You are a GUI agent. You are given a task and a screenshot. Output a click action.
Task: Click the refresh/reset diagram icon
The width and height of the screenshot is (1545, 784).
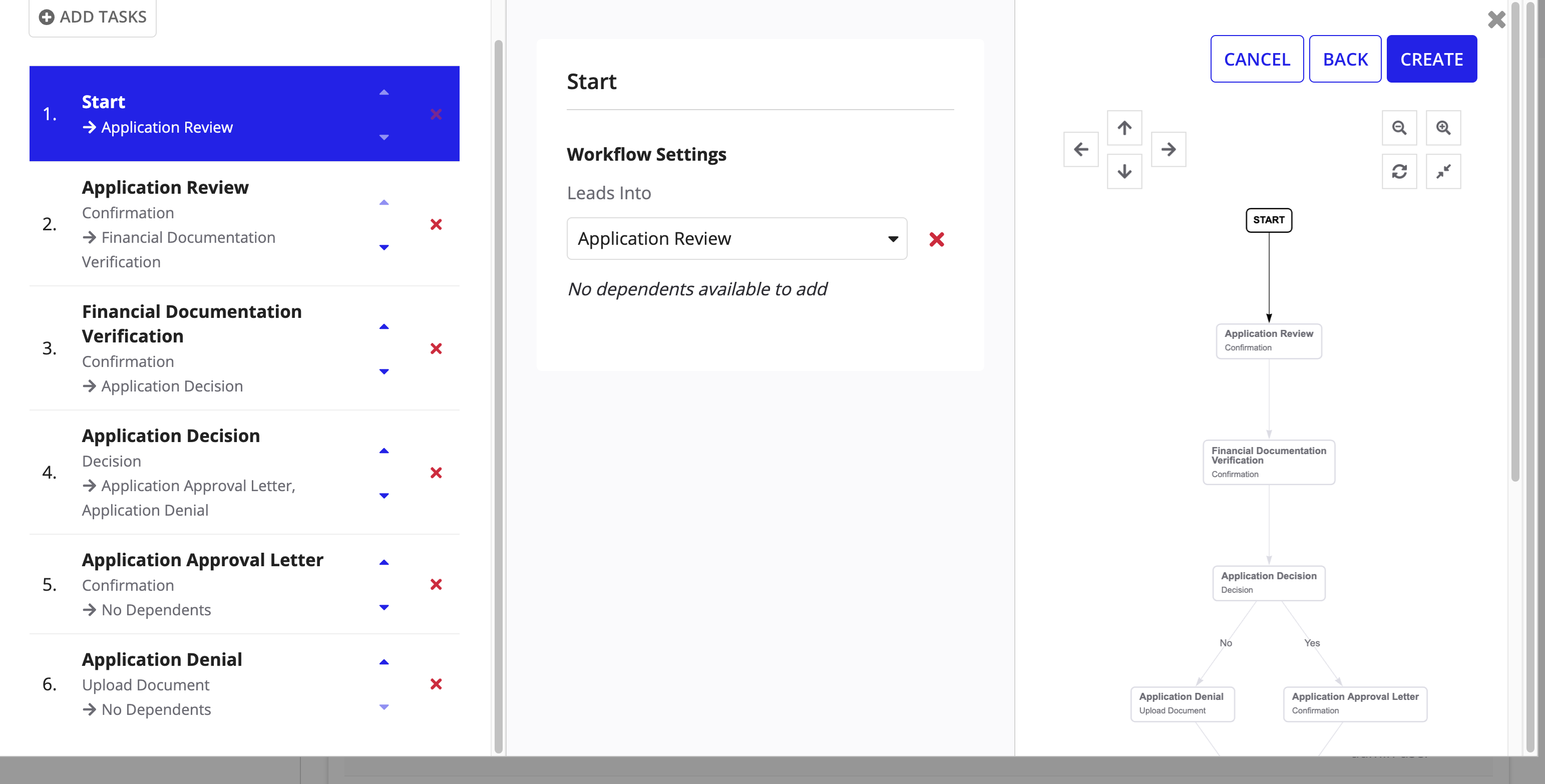1400,171
